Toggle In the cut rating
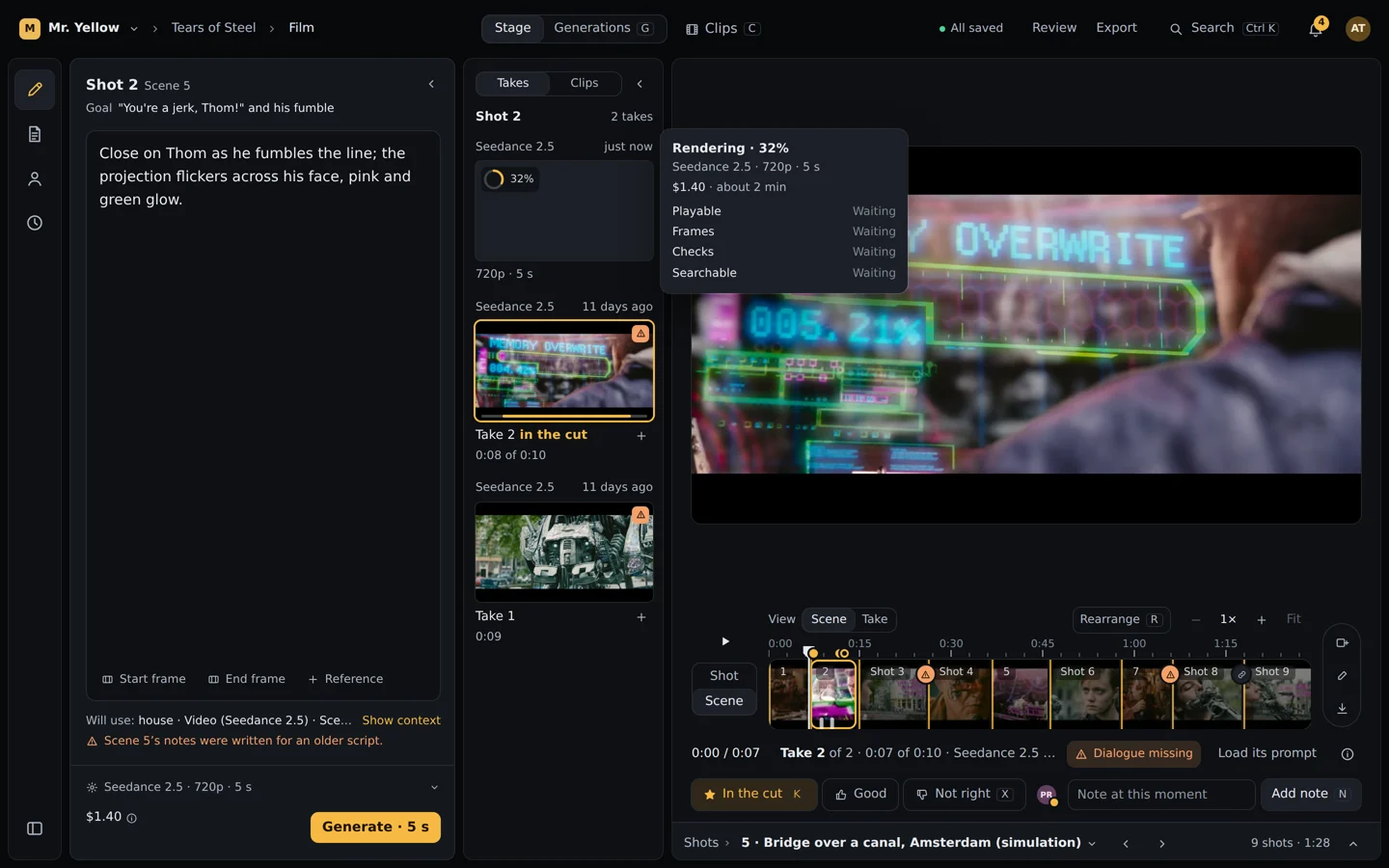 point(753,794)
